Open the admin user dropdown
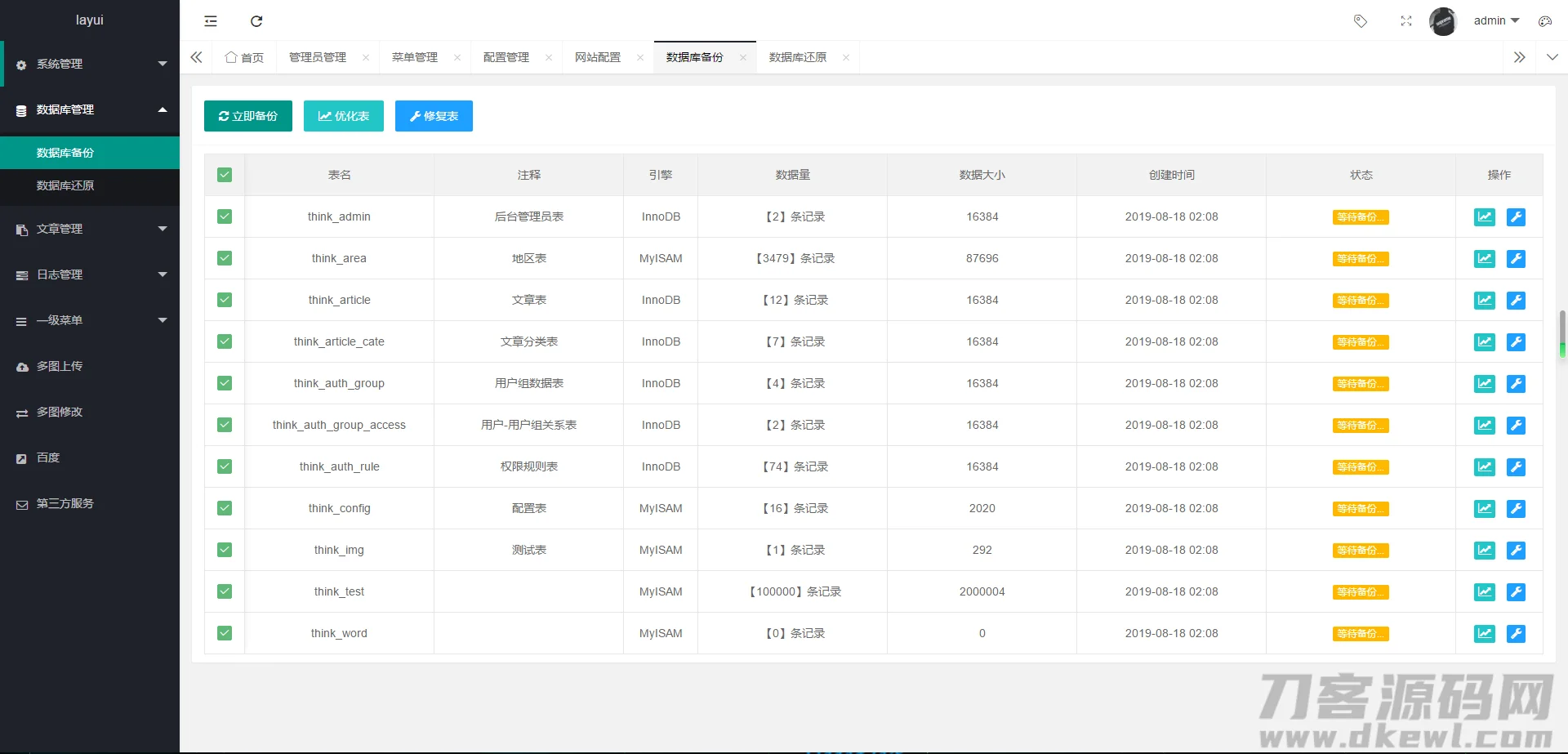 1496,20
